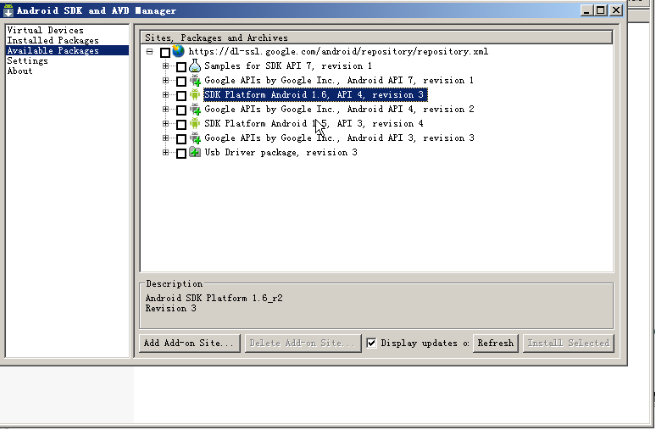
Task: Click add-on icon for Google APIs API 3
Action: 195,138
